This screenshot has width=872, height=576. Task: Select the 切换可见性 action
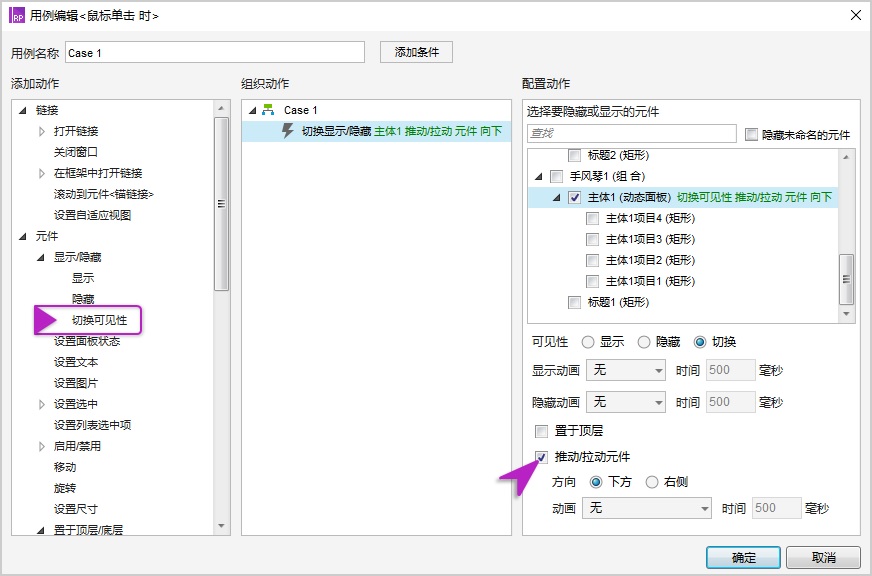pyautogui.click(x=100, y=320)
